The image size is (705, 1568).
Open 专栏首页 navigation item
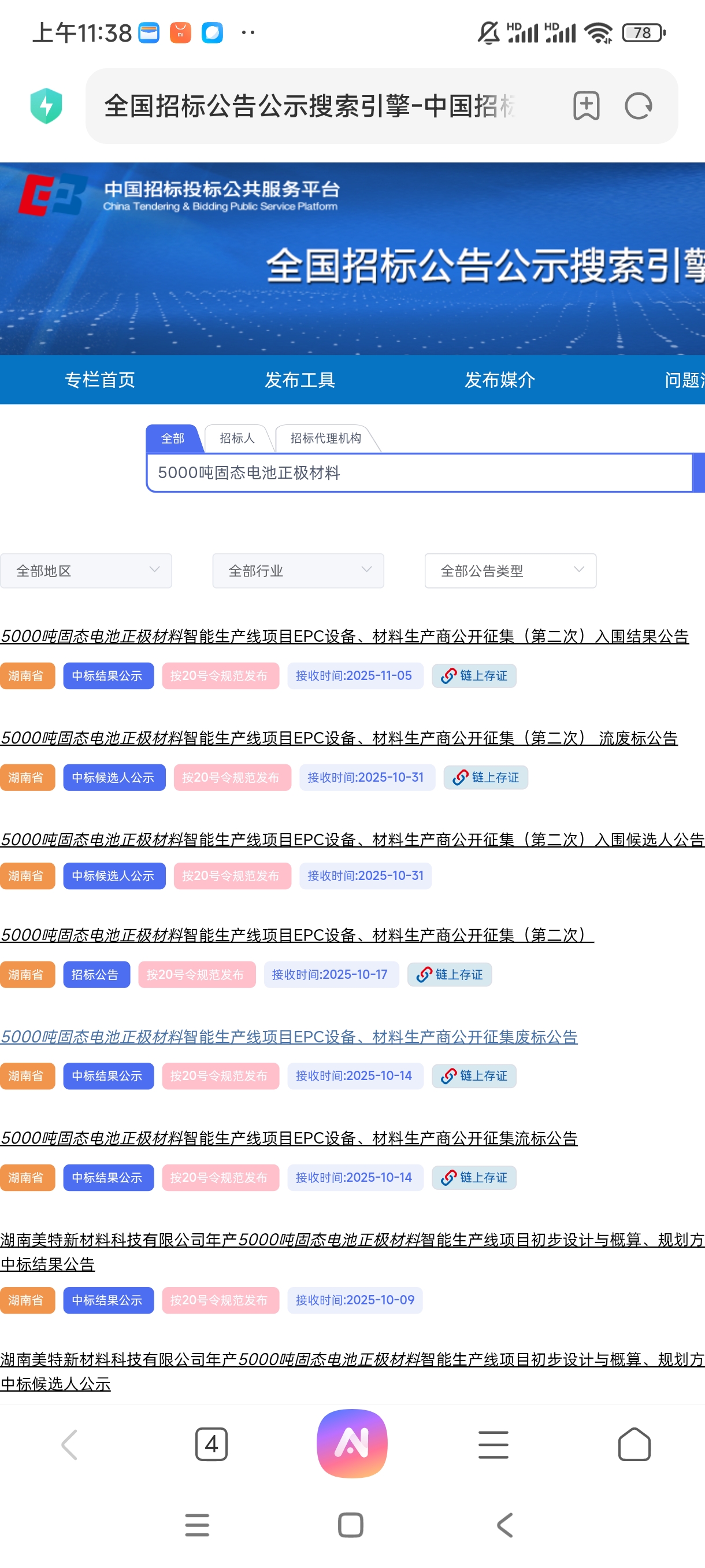point(100,380)
